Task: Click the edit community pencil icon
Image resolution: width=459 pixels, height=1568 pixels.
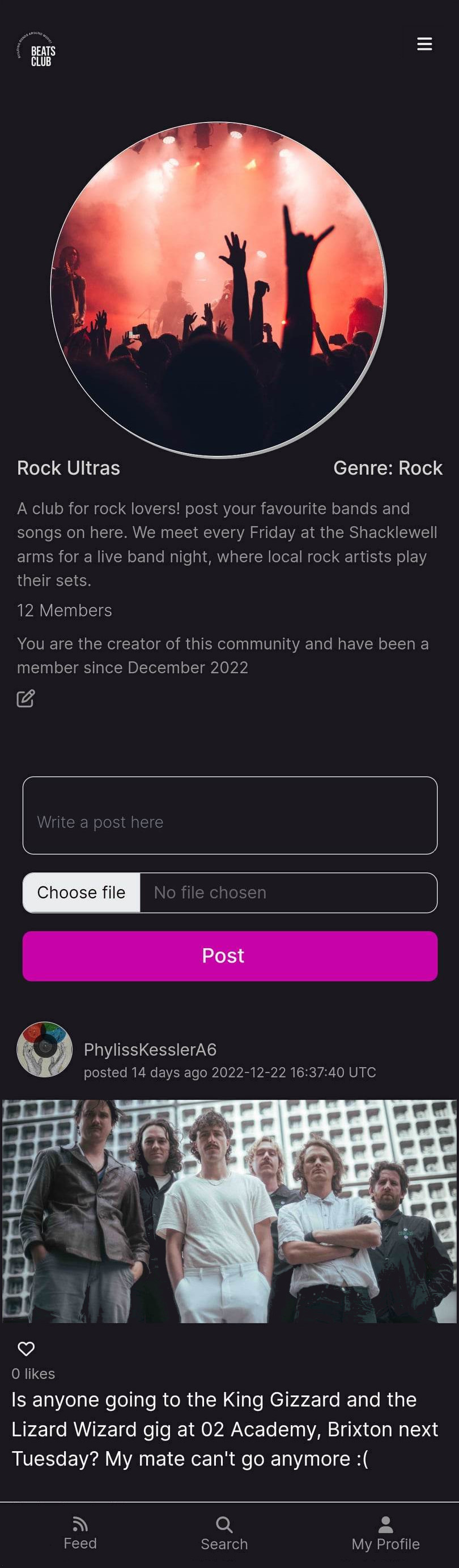Action: click(25, 698)
